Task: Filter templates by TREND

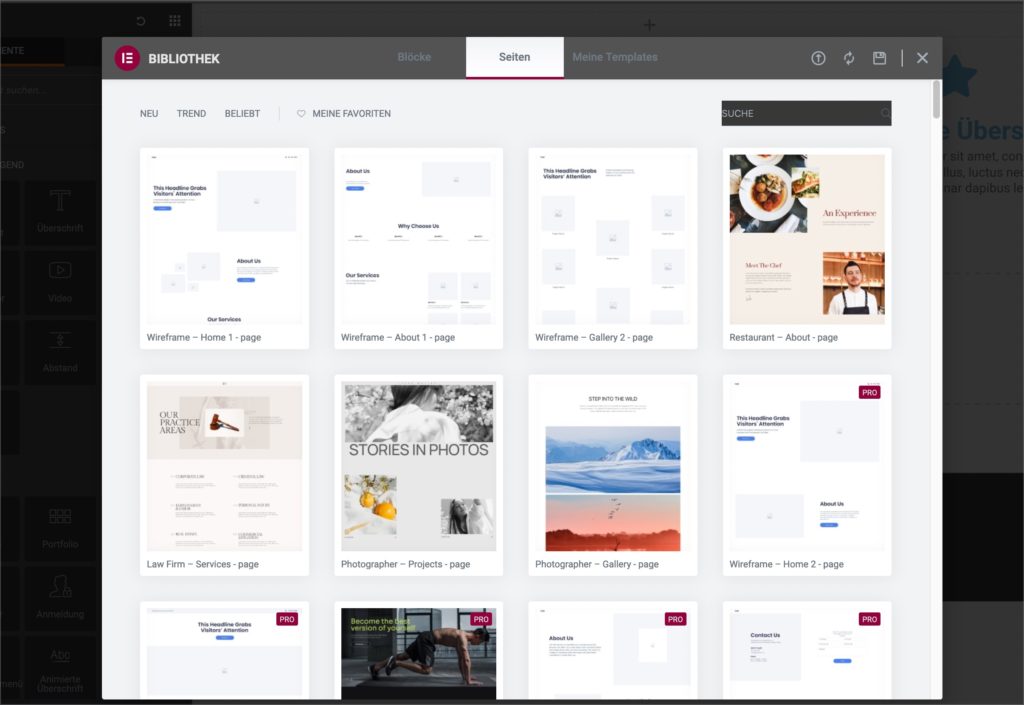Action: pos(191,114)
